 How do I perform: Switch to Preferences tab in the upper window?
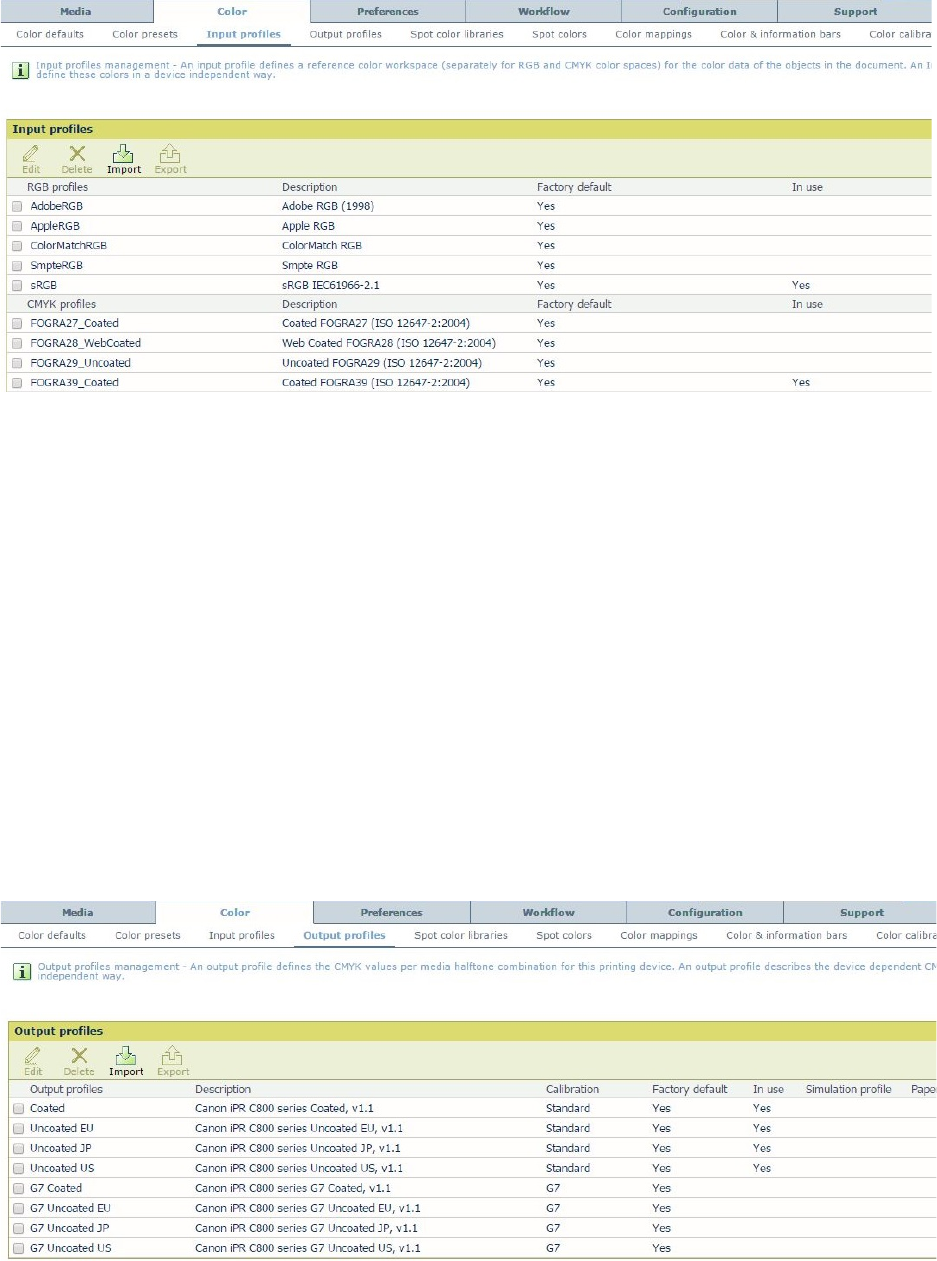tap(388, 12)
